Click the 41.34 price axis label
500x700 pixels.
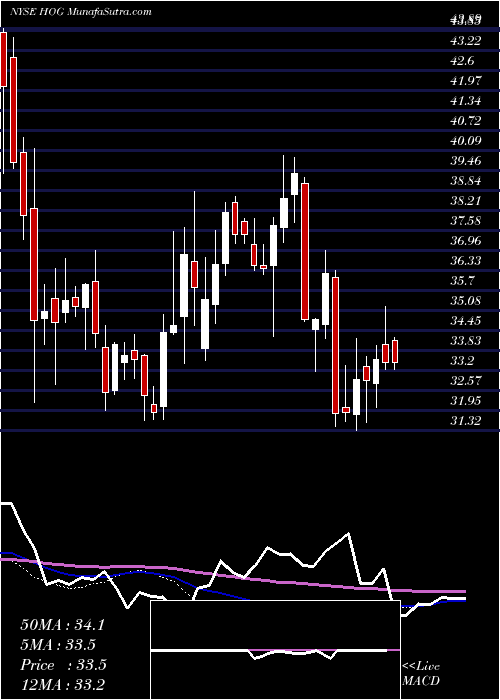(466, 101)
